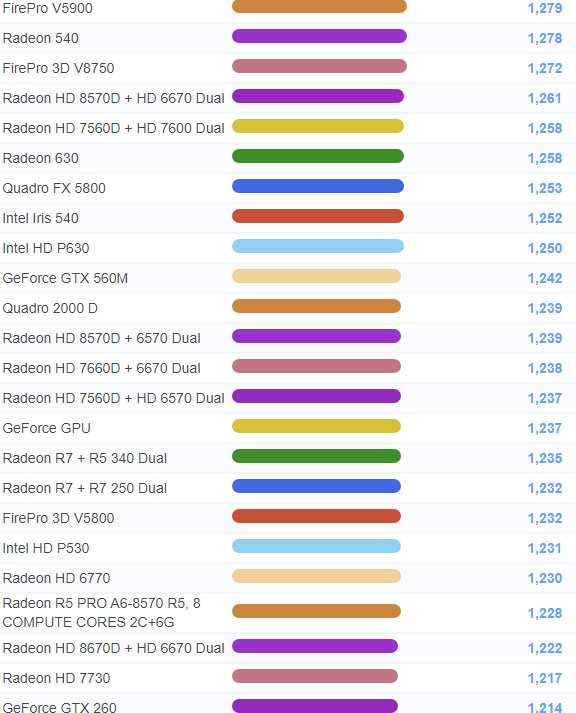Click the 1,217 score value
Viewport: 576px width, 713px height.
545,678
